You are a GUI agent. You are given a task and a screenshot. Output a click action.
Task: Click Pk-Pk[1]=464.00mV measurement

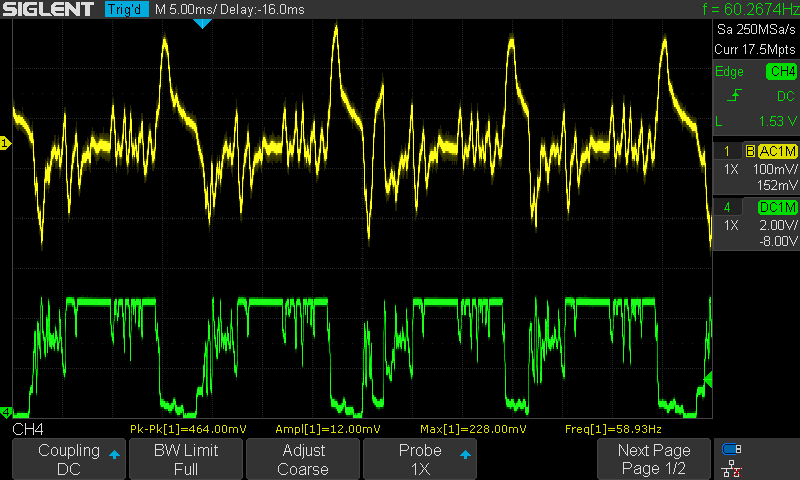pos(188,429)
